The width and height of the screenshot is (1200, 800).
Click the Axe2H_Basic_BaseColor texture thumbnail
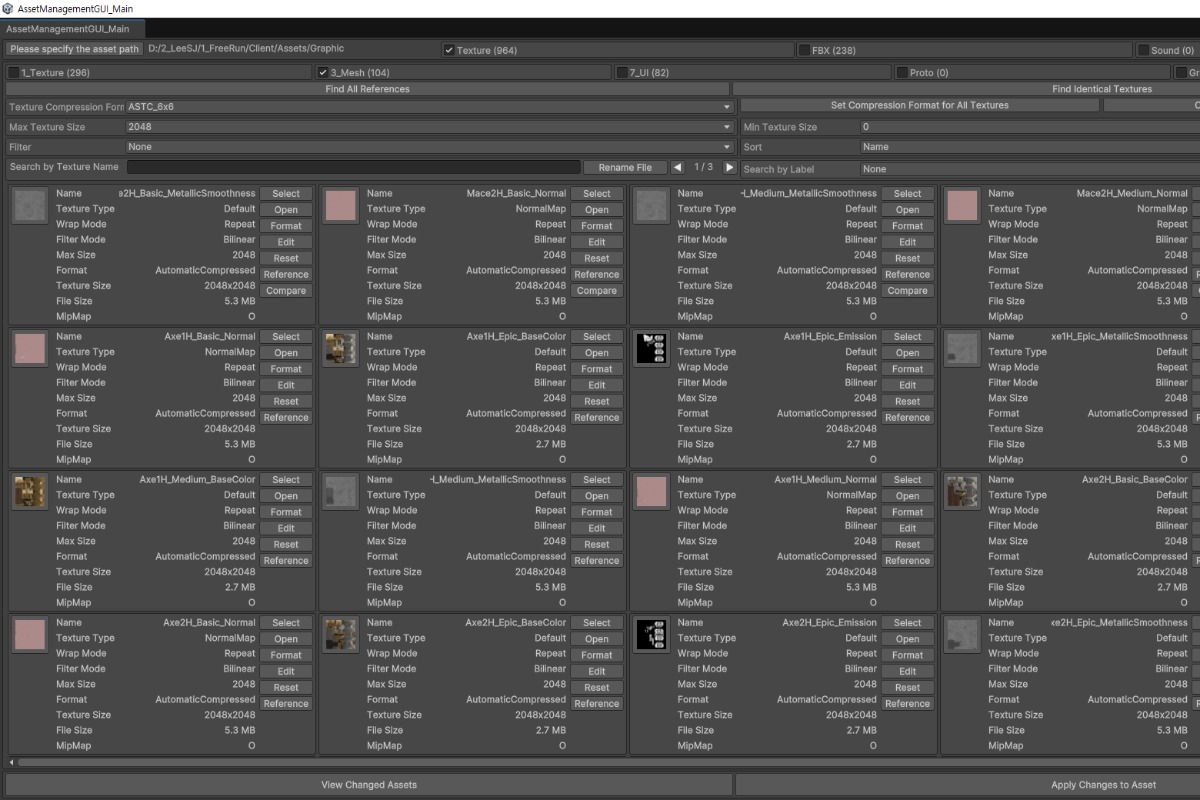[x=962, y=491]
